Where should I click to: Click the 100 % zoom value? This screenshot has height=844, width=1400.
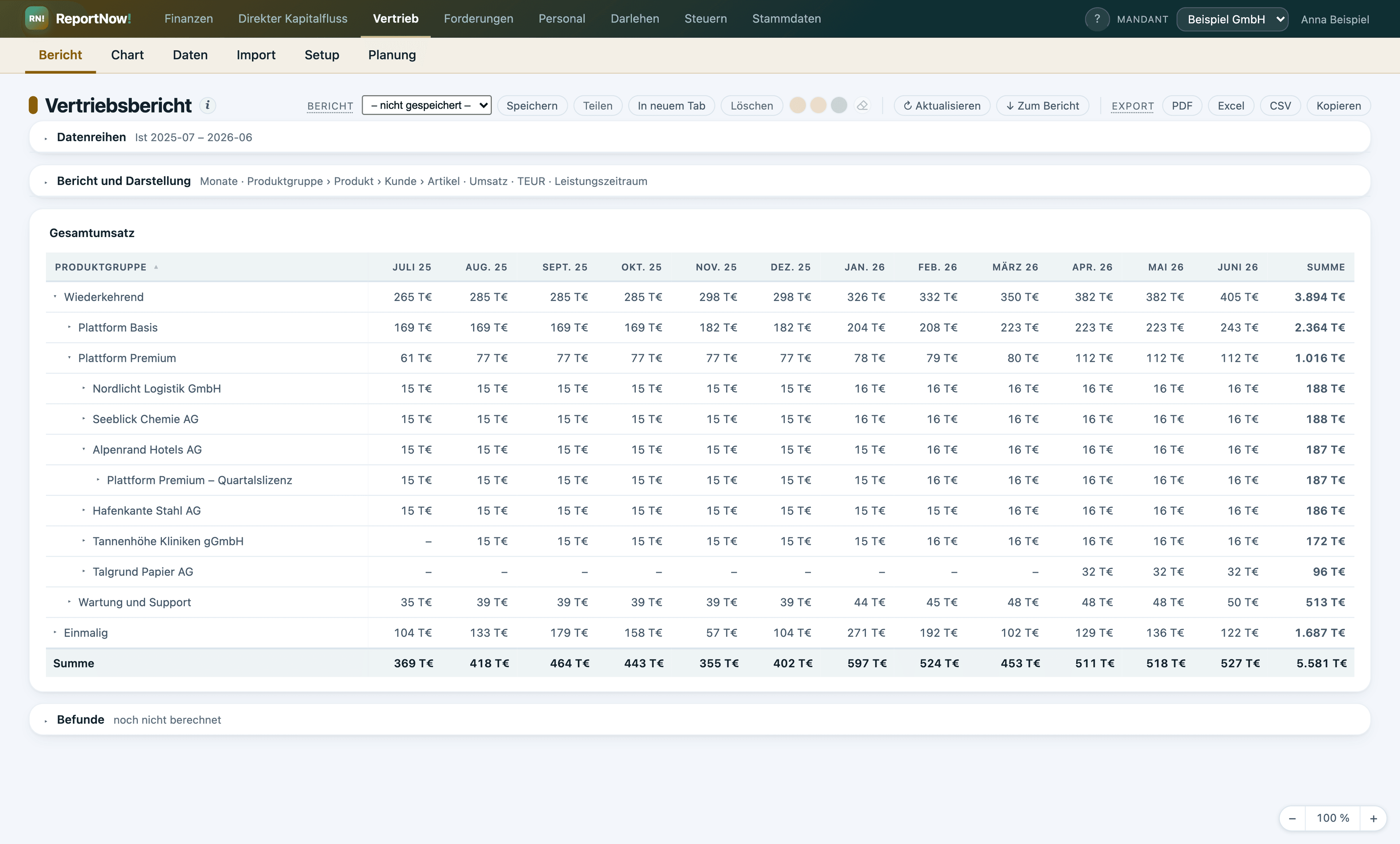coord(1333,818)
